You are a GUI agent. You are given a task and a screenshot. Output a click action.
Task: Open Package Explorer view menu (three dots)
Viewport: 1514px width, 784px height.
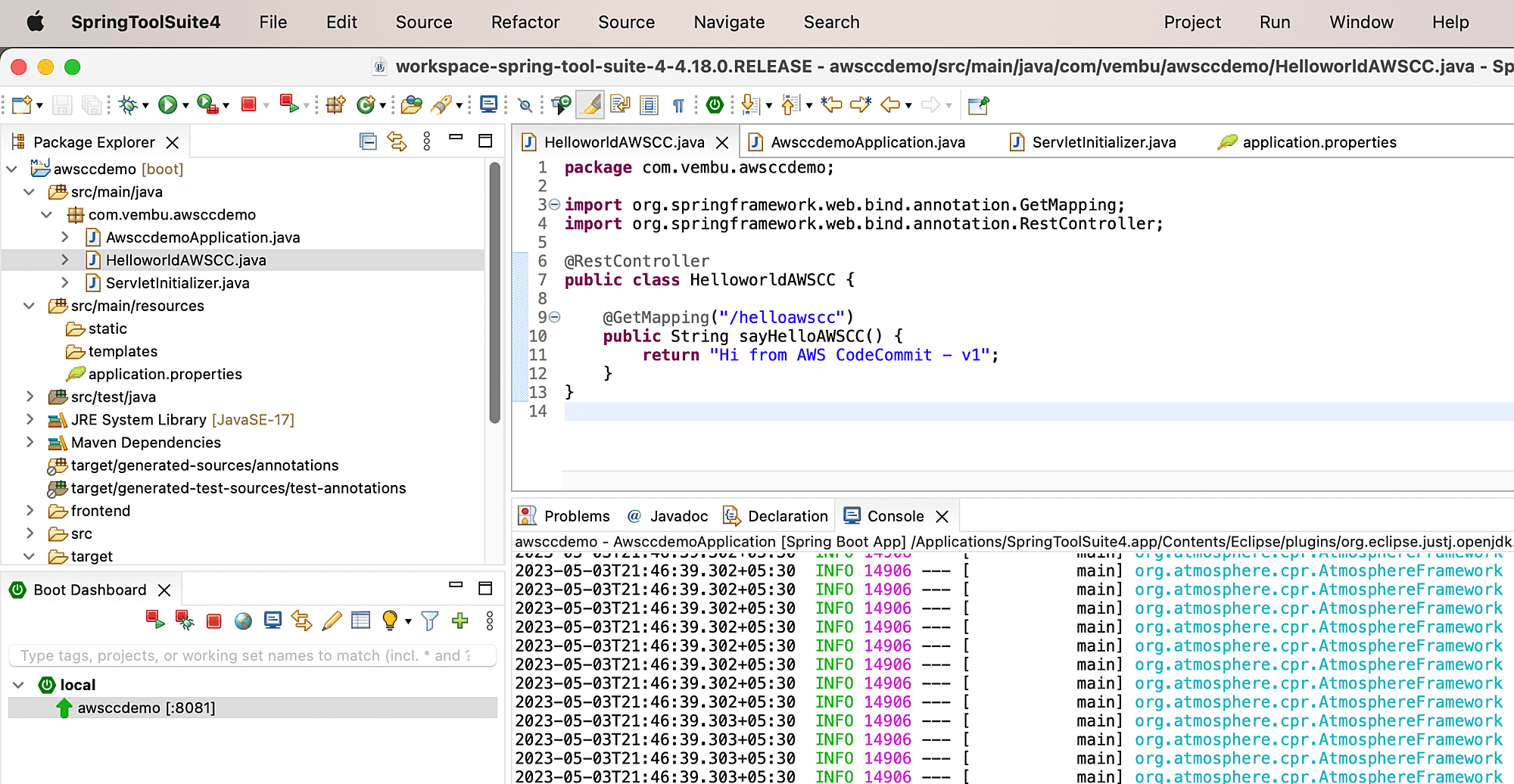(x=427, y=142)
